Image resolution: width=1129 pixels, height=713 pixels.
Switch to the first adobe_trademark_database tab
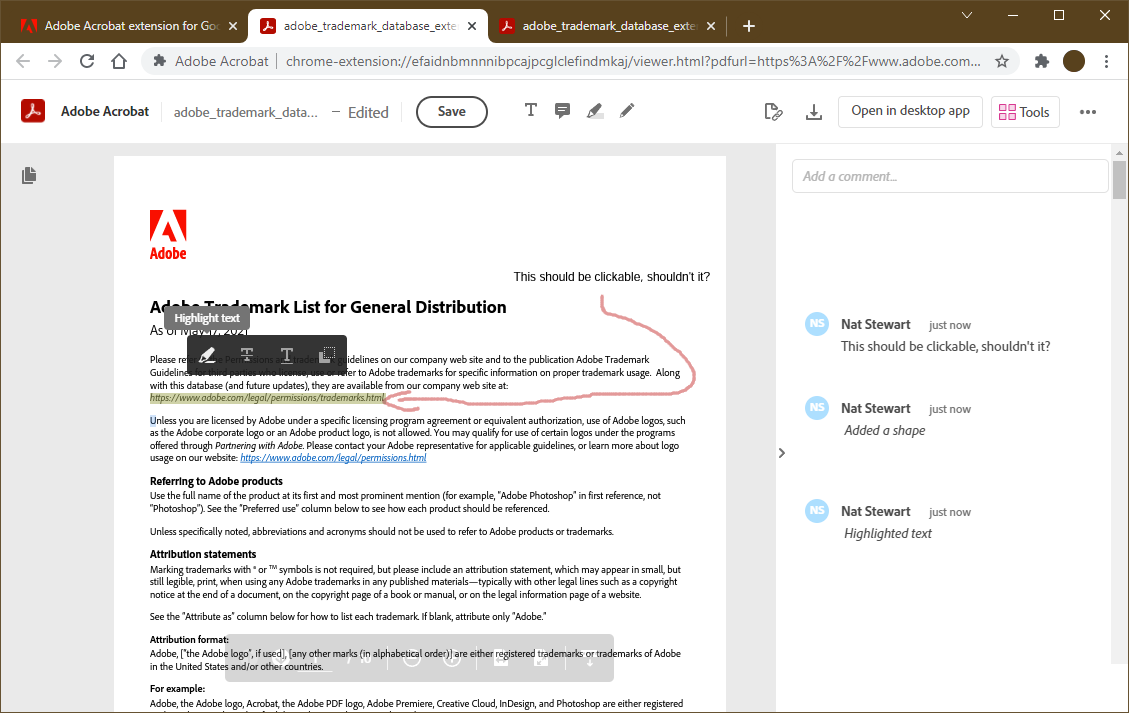360,24
